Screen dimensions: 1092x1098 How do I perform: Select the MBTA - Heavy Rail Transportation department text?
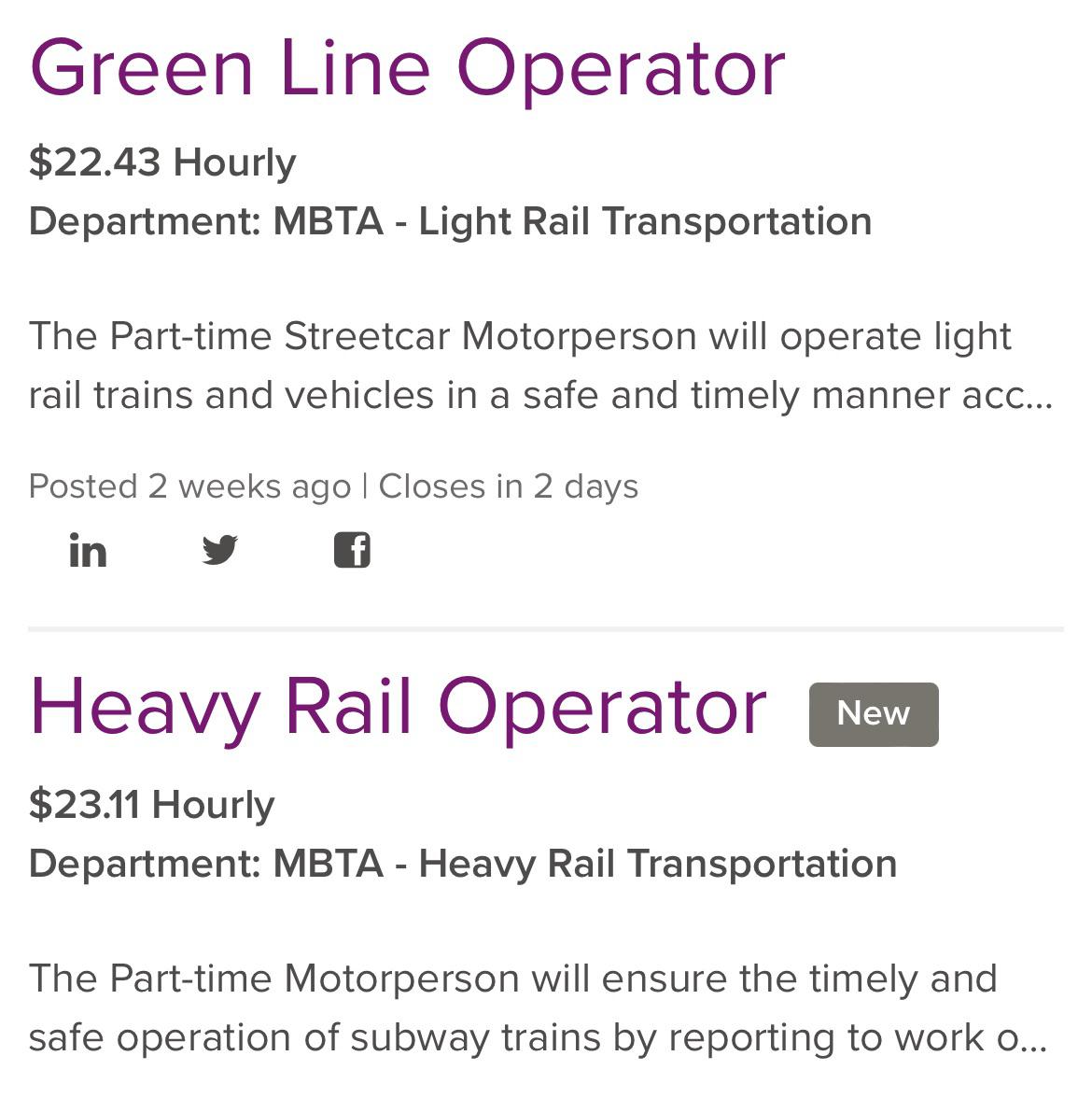tap(584, 865)
